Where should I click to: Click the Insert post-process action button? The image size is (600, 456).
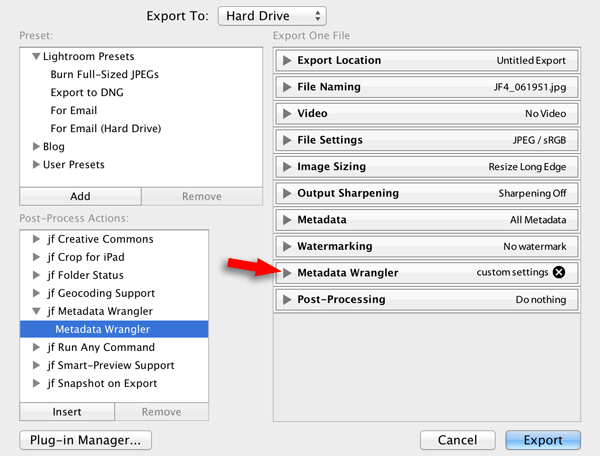click(x=67, y=412)
